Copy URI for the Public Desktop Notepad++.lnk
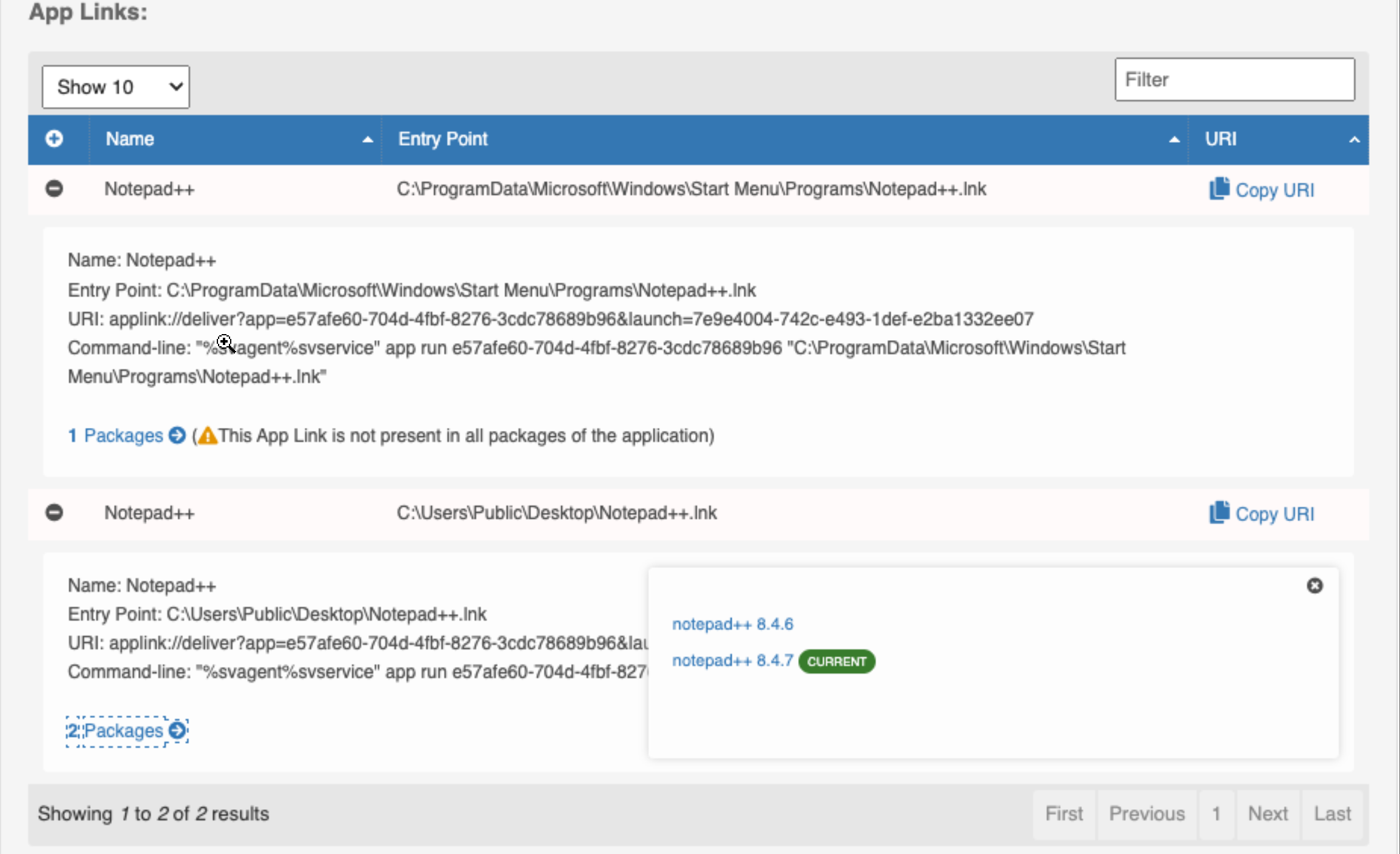 pyautogui.click(x=1262, y=514)
